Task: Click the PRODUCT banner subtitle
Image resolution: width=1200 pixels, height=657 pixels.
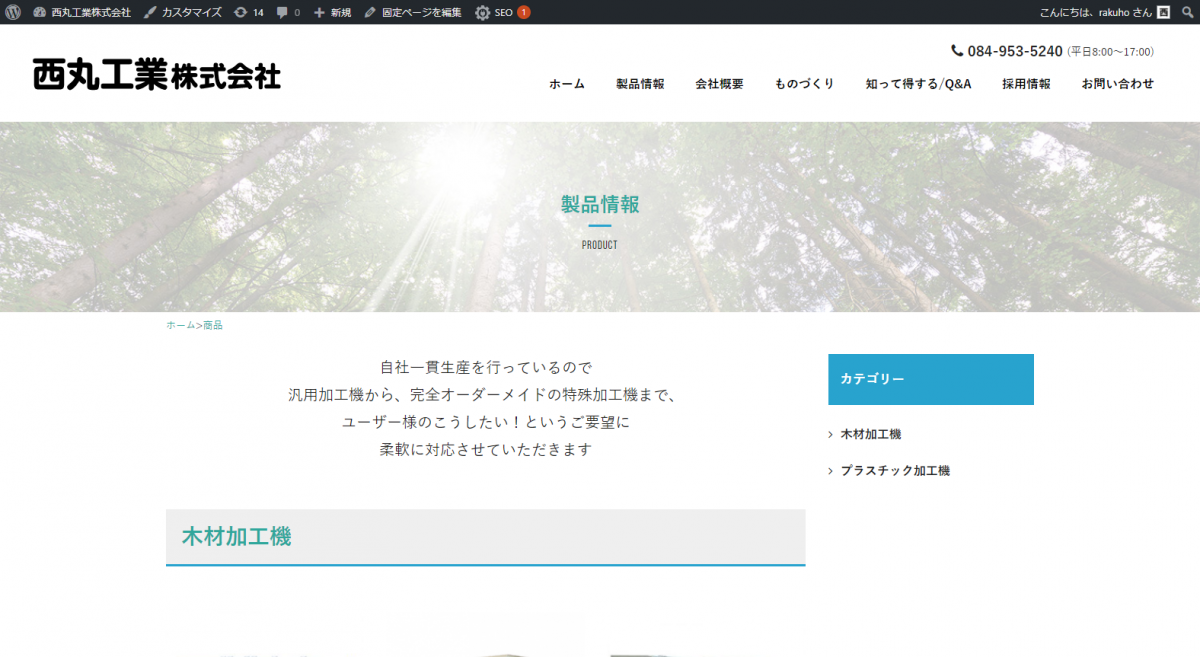Action: point(600,245)
